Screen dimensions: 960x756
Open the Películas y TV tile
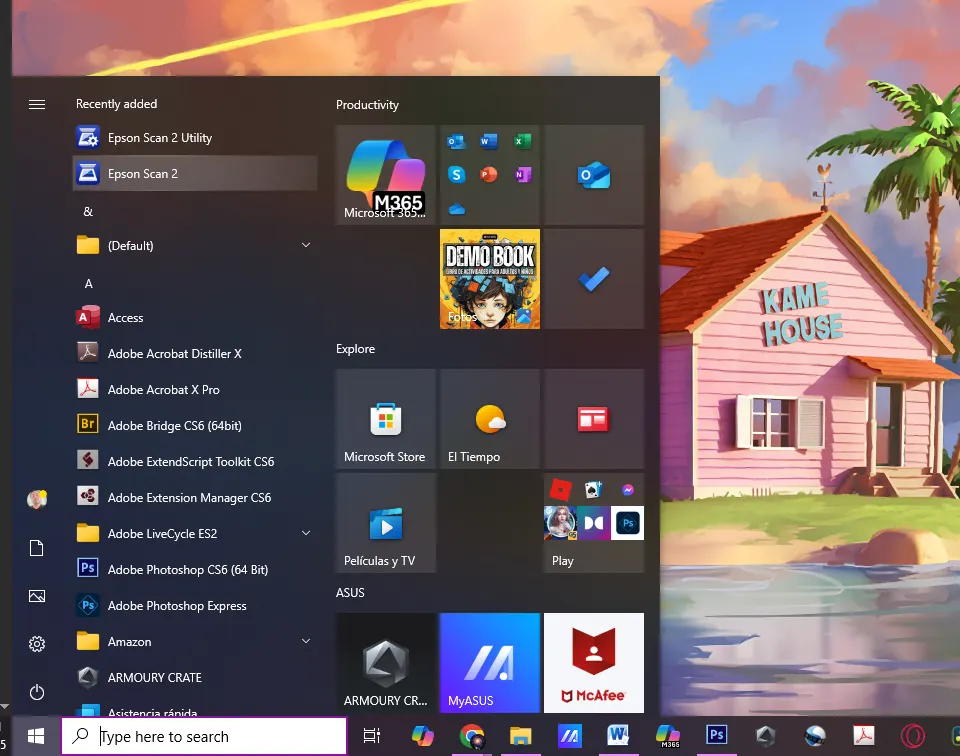click(386, 523)
